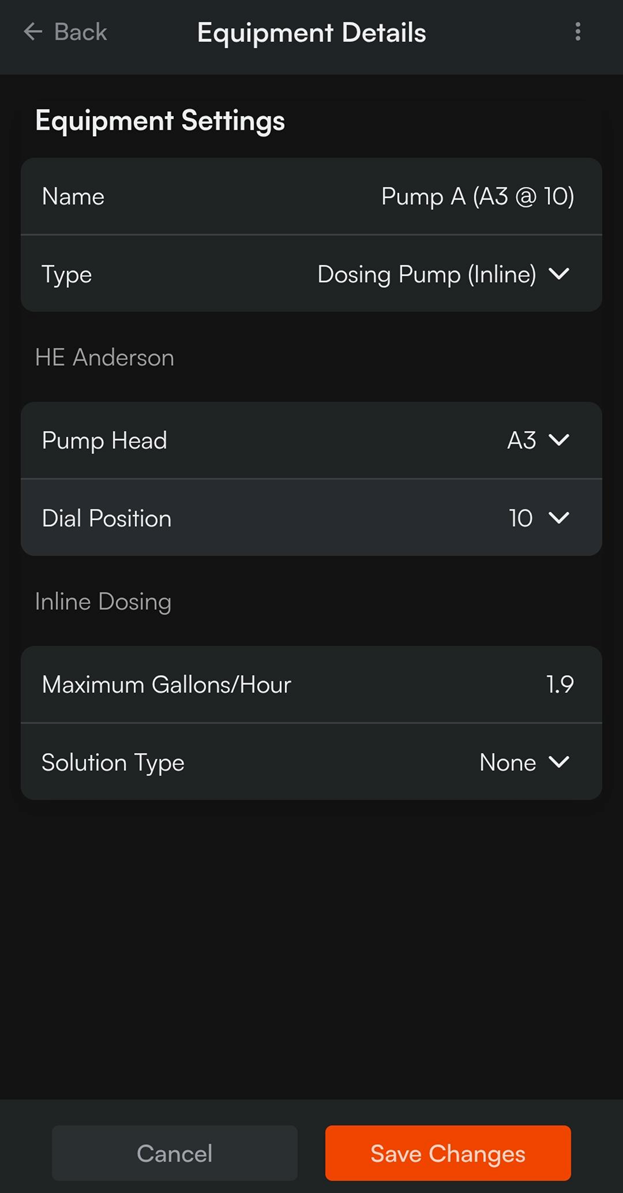Open the Dial Position chevron
Screen dimensions: 623x1193
(559, 518)
